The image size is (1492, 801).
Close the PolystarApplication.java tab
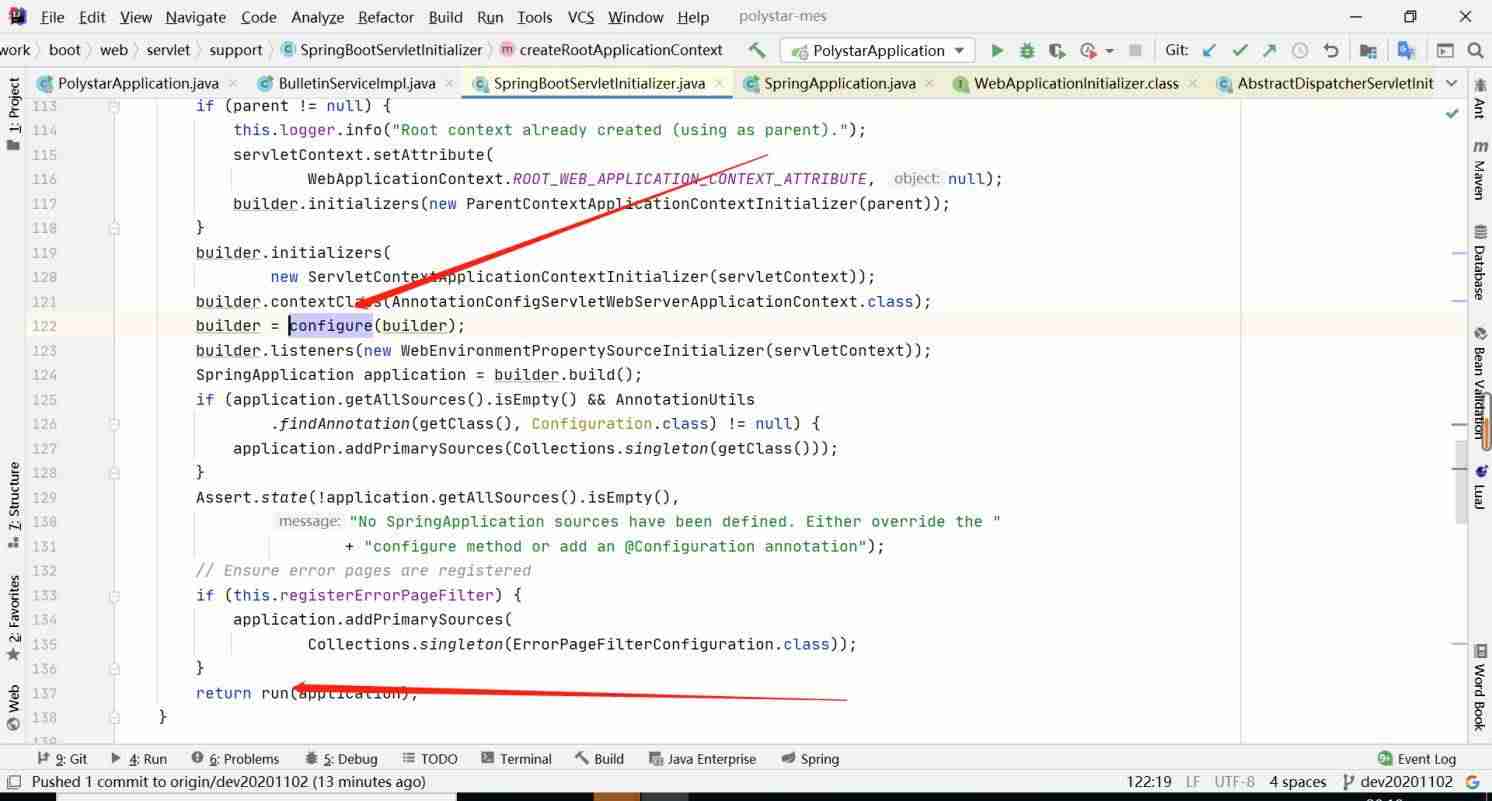[x=232, y=83]
